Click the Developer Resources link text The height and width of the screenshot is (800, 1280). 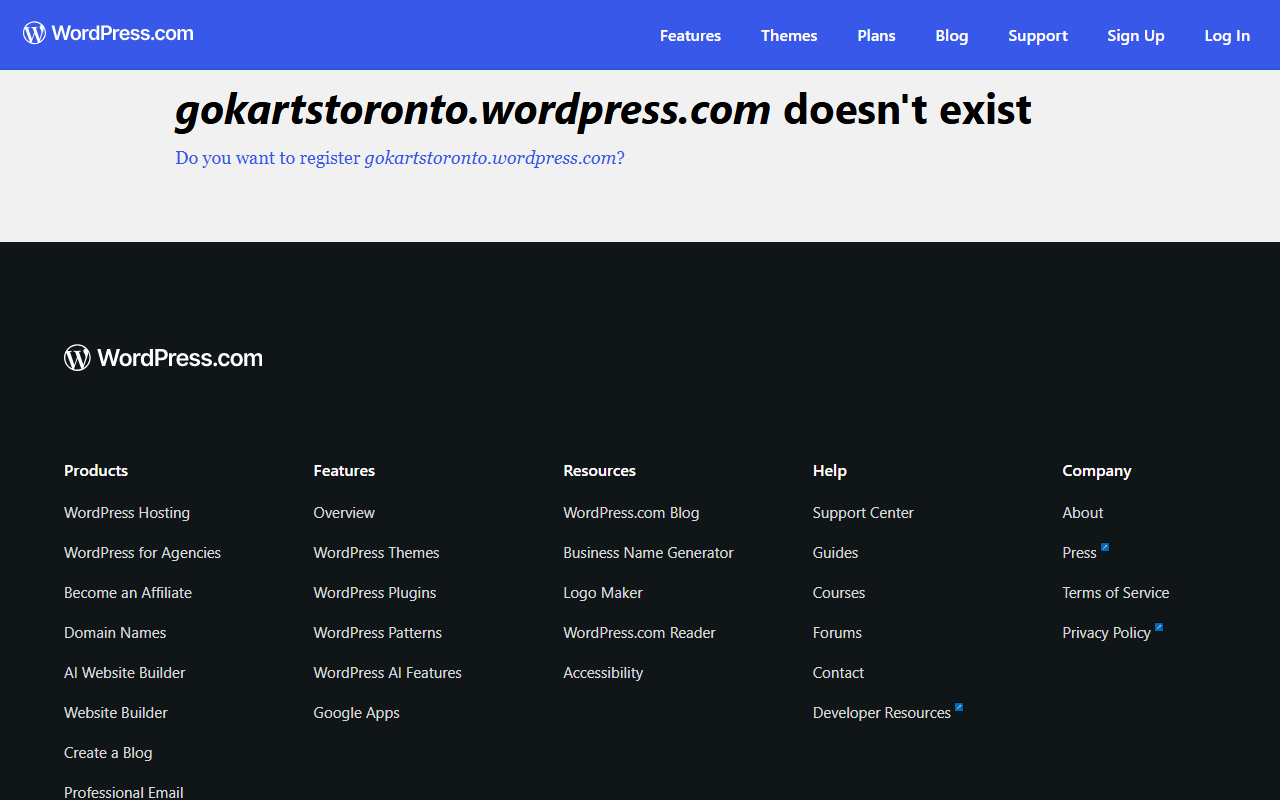click(882, 713)
